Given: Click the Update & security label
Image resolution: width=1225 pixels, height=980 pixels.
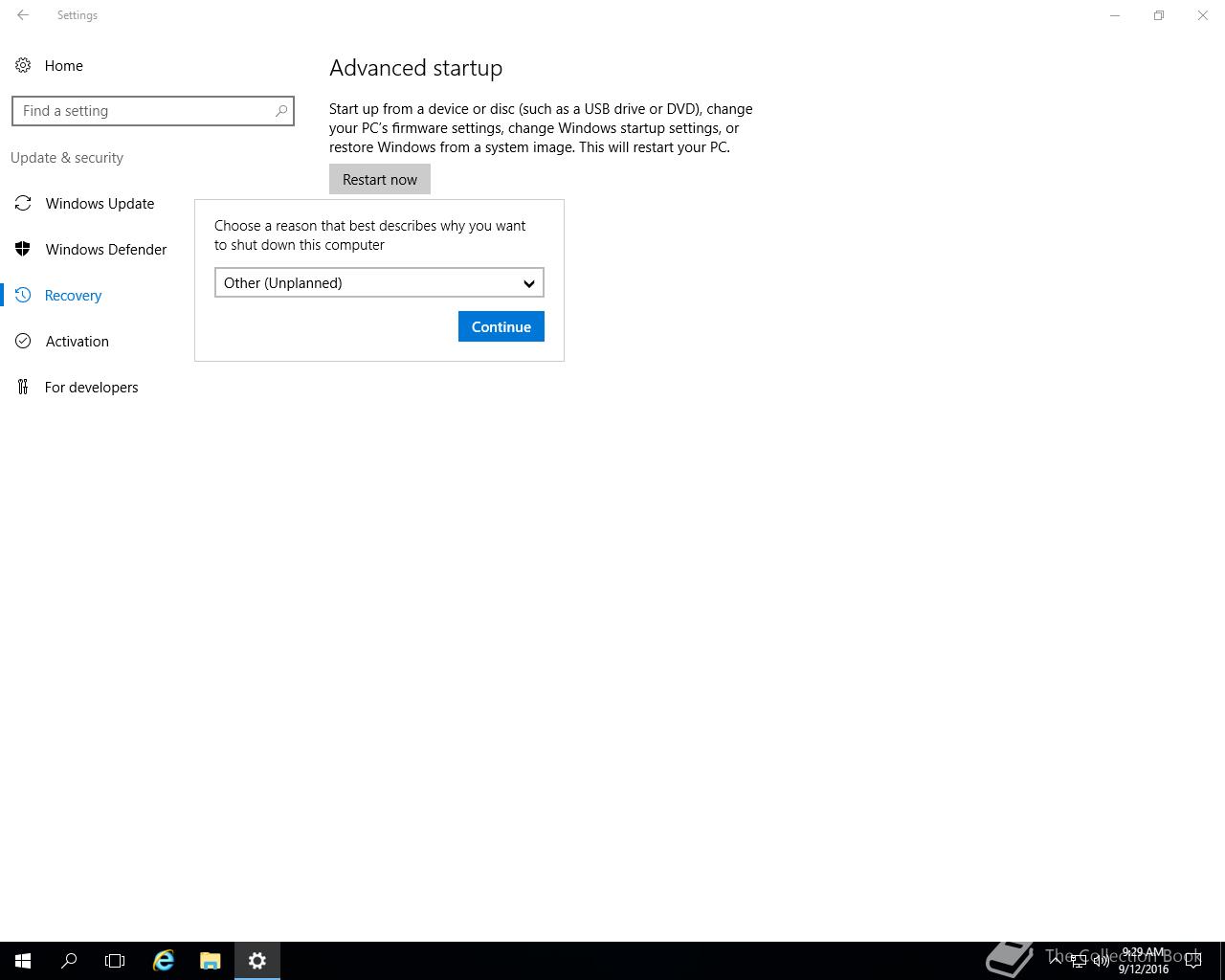Looking at the screenshot, I should tap(67, 158).
